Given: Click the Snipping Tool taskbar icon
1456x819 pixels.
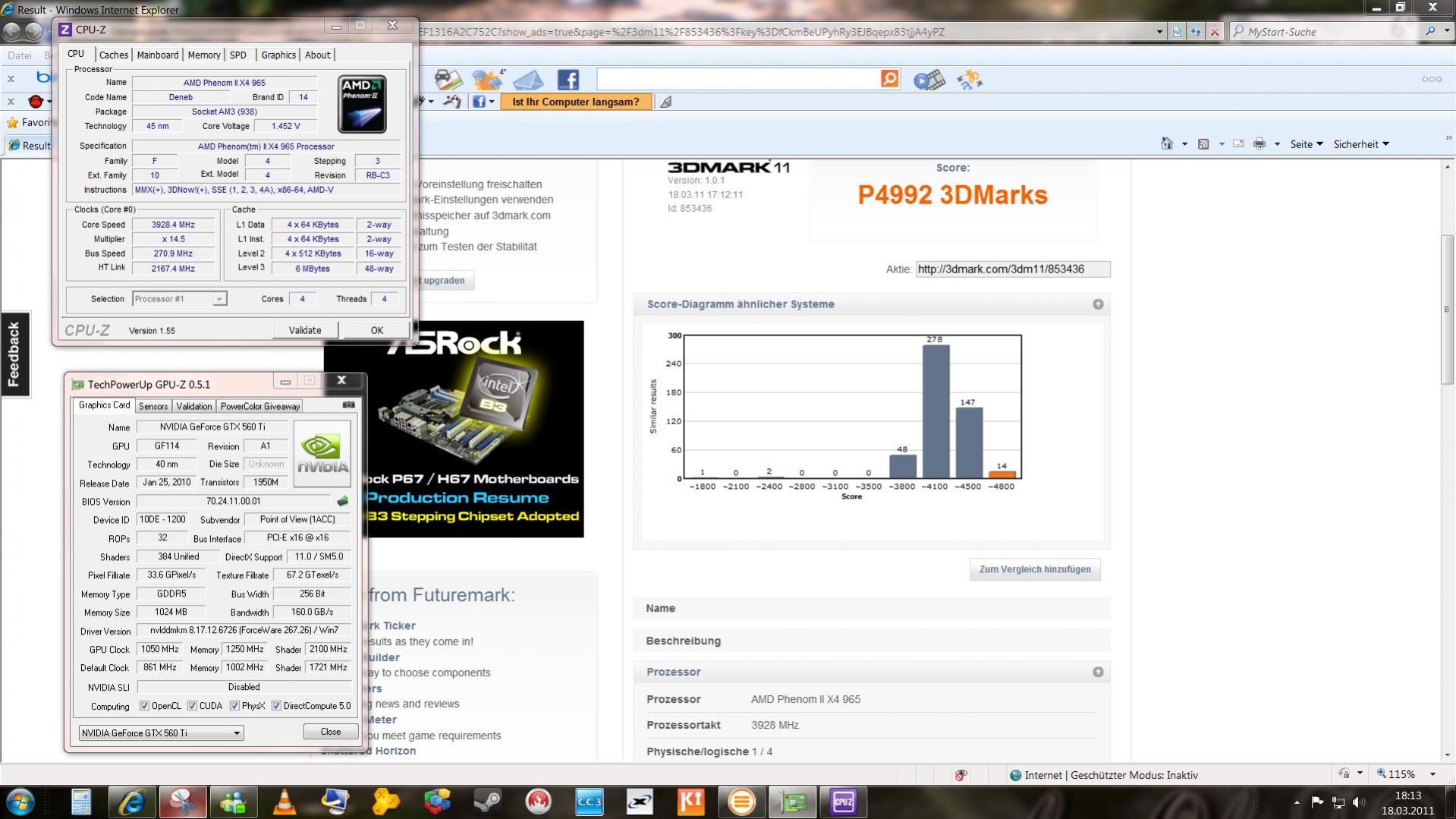Looking at the screenshot, I should (183, 802).
